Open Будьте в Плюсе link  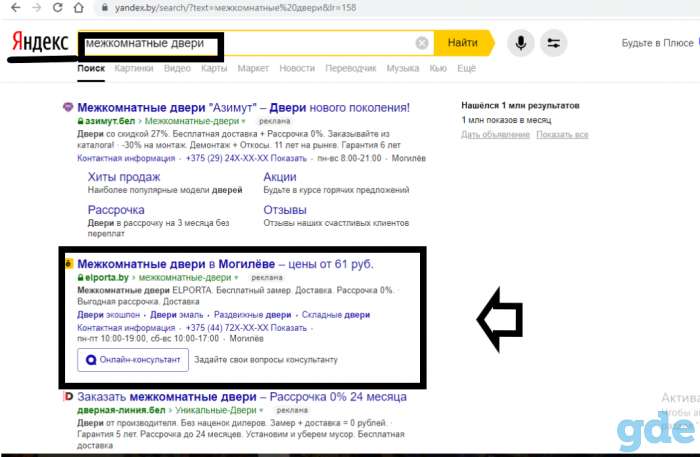coord(658,43)
